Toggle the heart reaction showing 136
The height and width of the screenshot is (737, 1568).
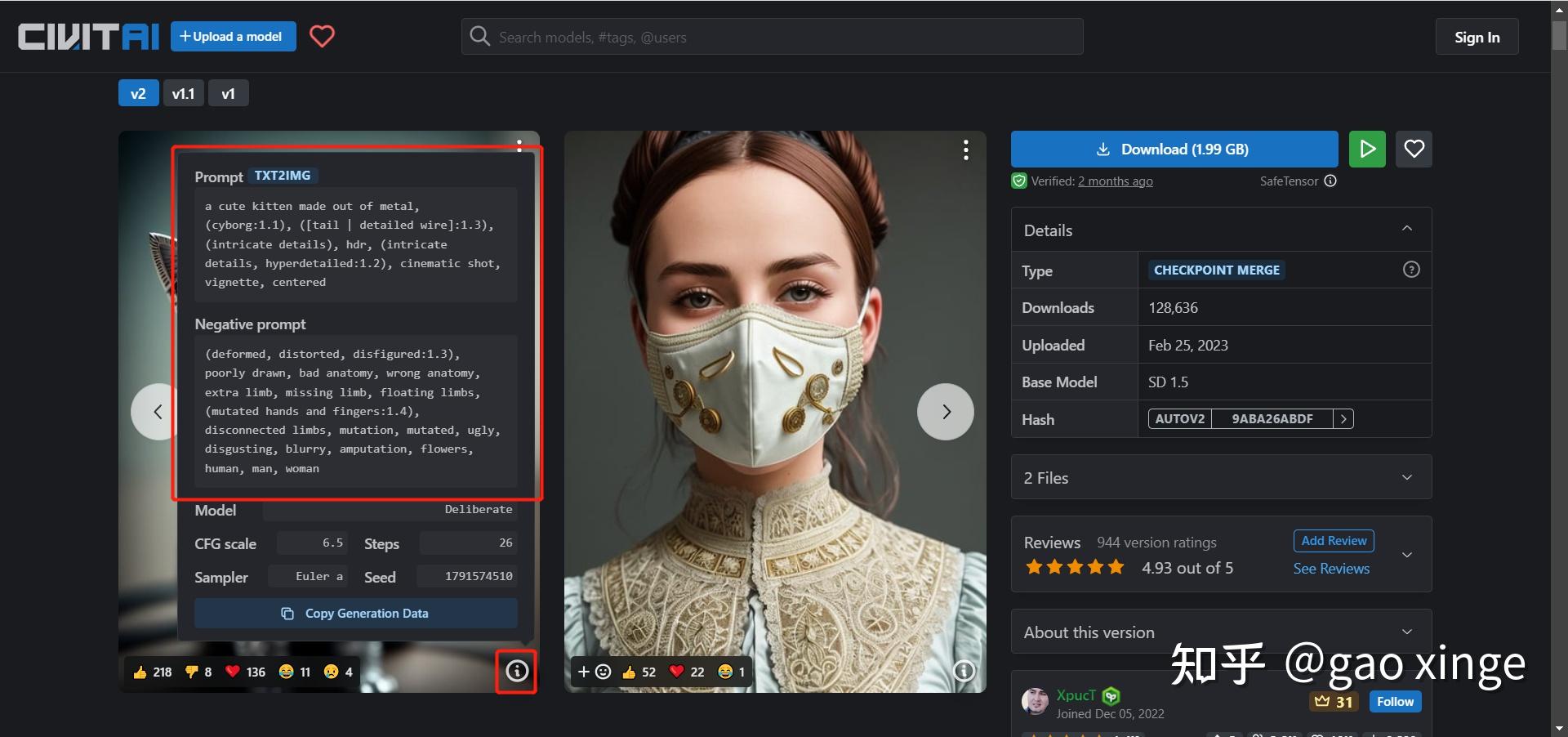pos(245,672)
